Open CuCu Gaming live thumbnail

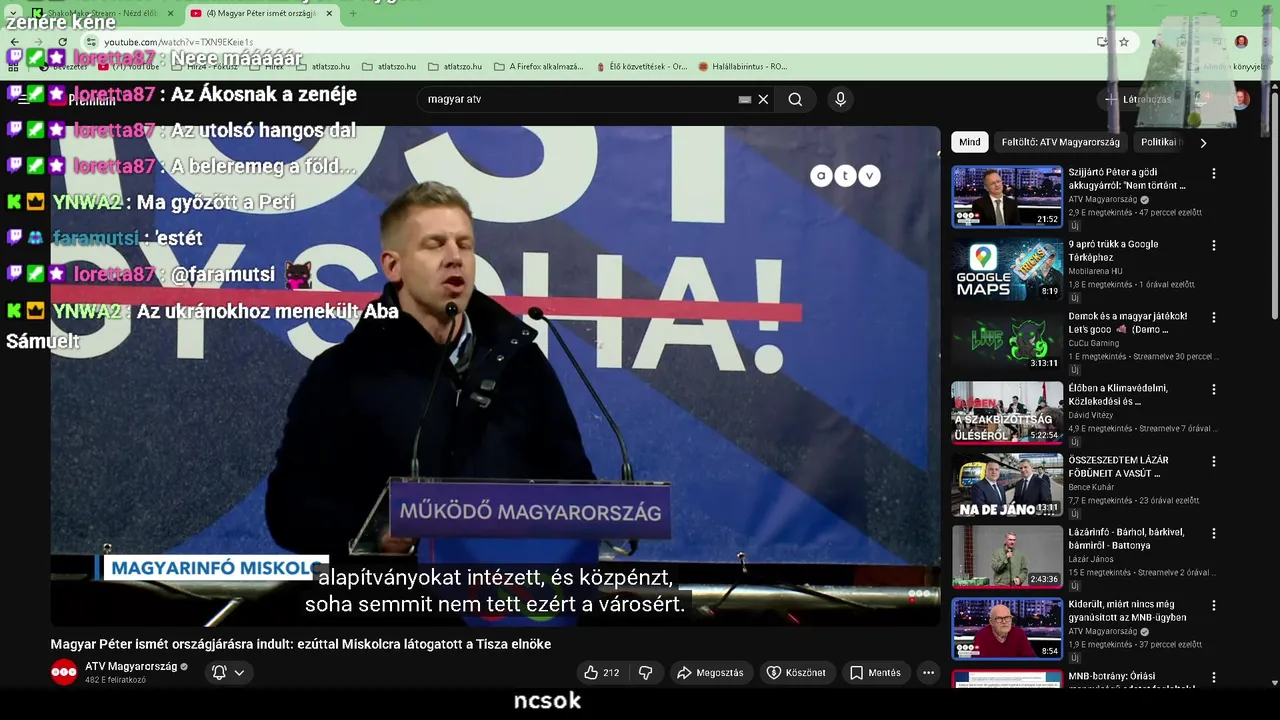coord(1007,341)
